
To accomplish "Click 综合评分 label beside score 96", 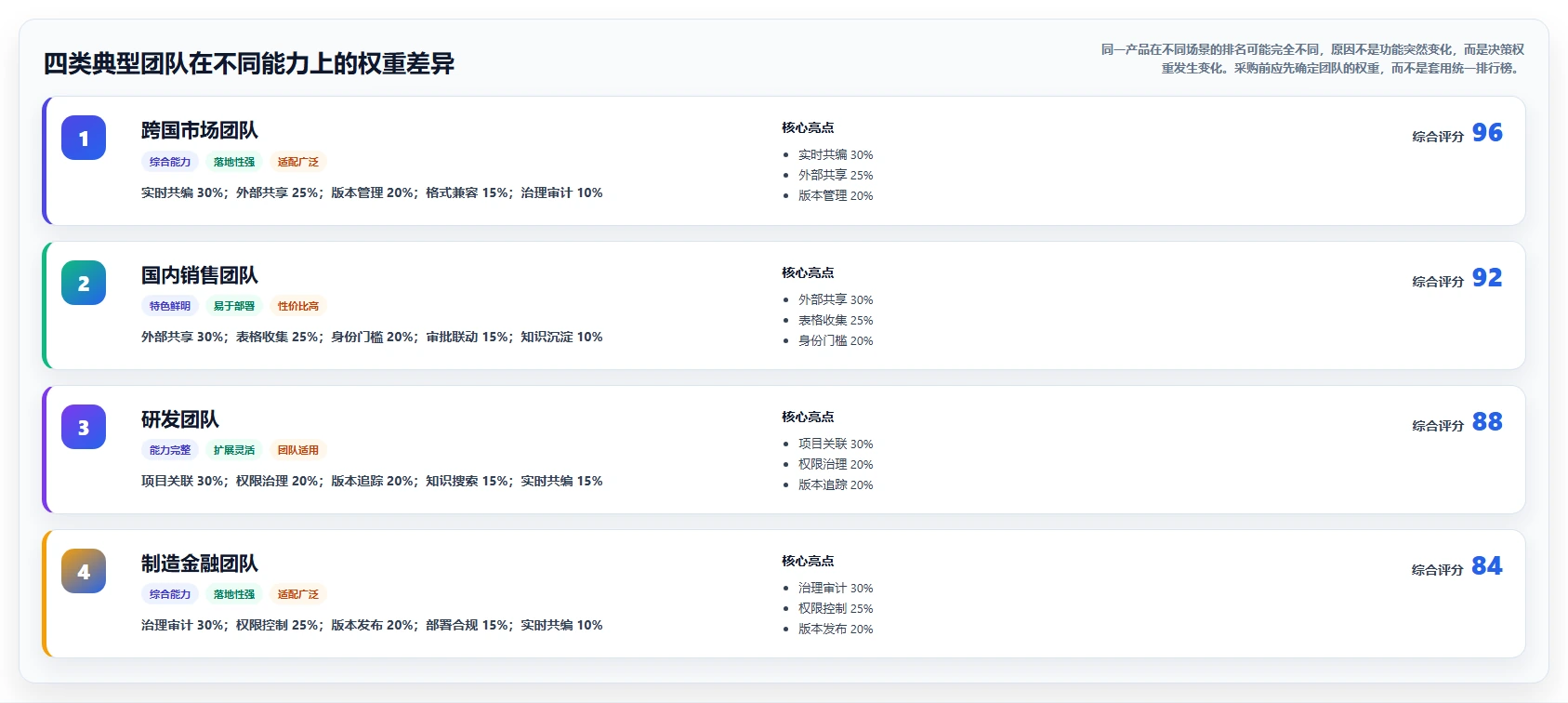I will [x=1438, y=136].
